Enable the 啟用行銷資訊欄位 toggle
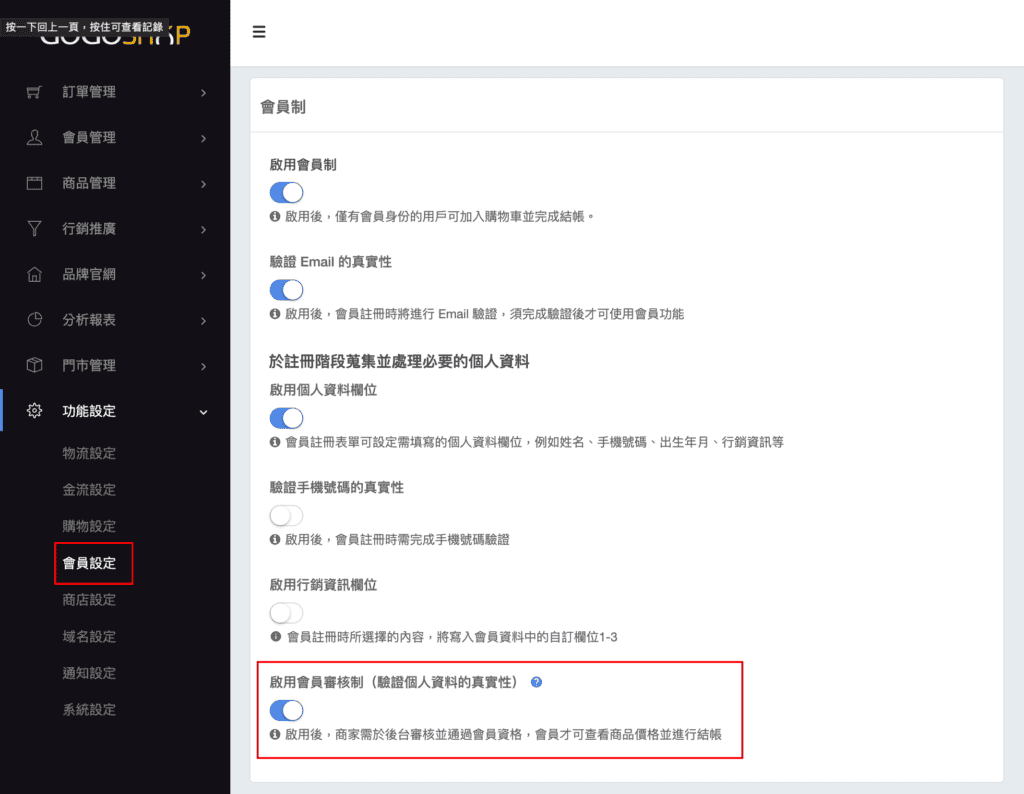 (x=286, y=613)
